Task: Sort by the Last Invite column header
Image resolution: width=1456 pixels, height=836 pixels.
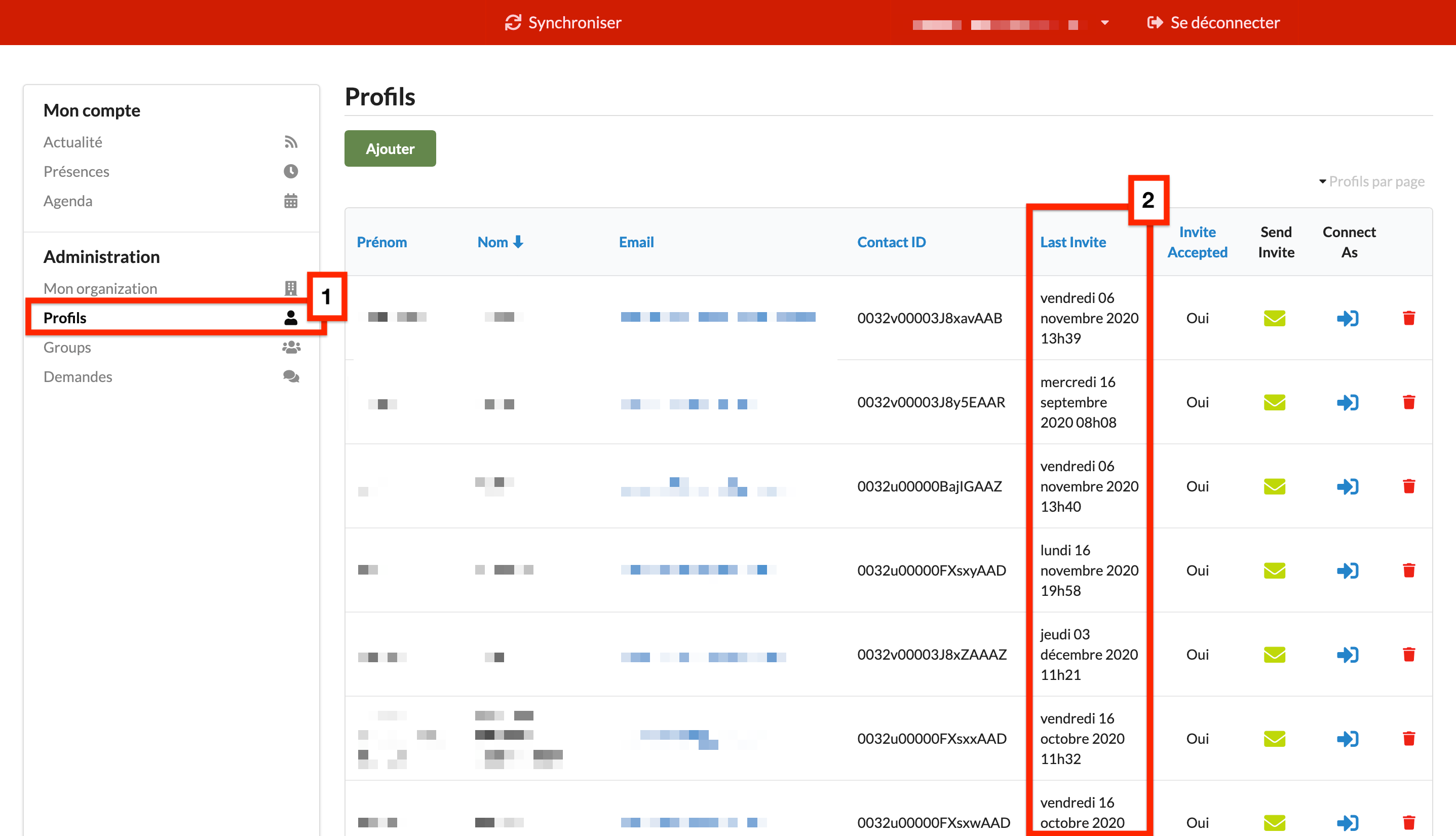Action: [1072, 242]
